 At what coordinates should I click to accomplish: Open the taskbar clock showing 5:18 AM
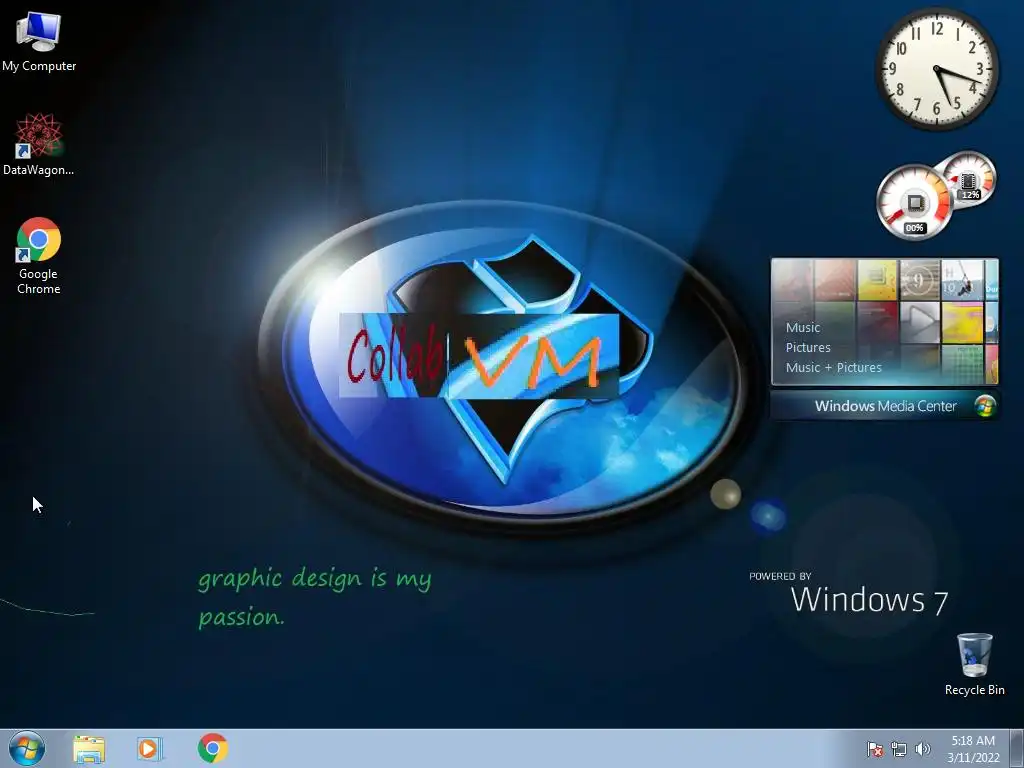pyautogui.click(x=973, y=749)
